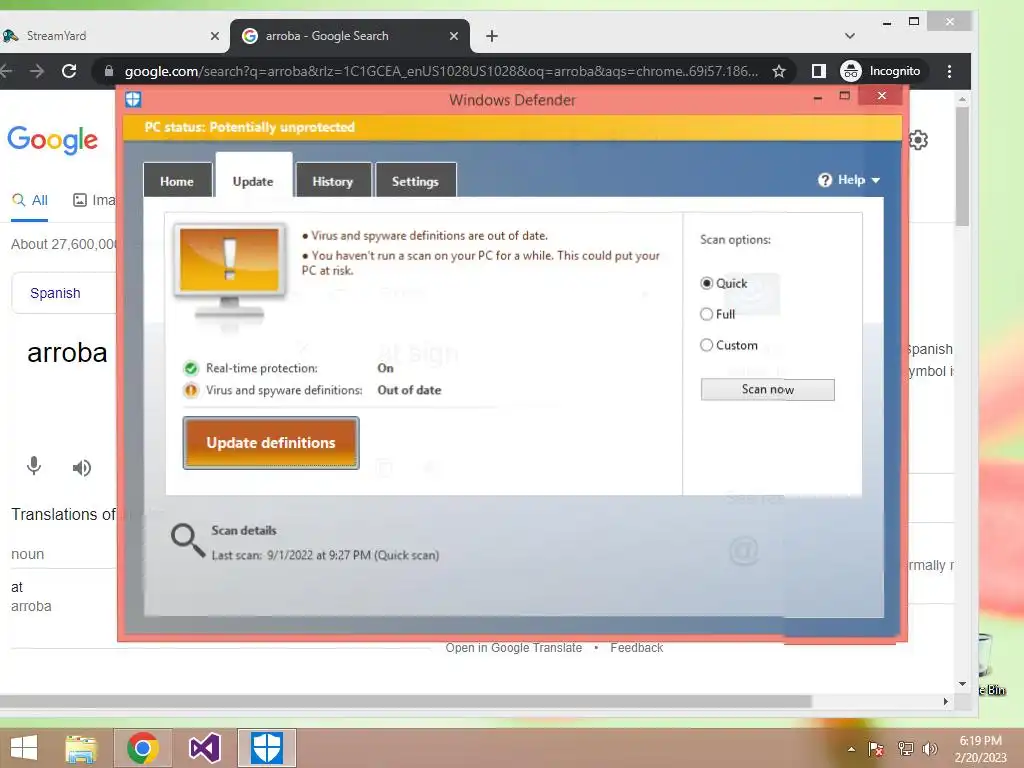This screenshot has width=1024, height=768.
Task: Click the Windows Defender shield title icon
Action: (133, 99)
